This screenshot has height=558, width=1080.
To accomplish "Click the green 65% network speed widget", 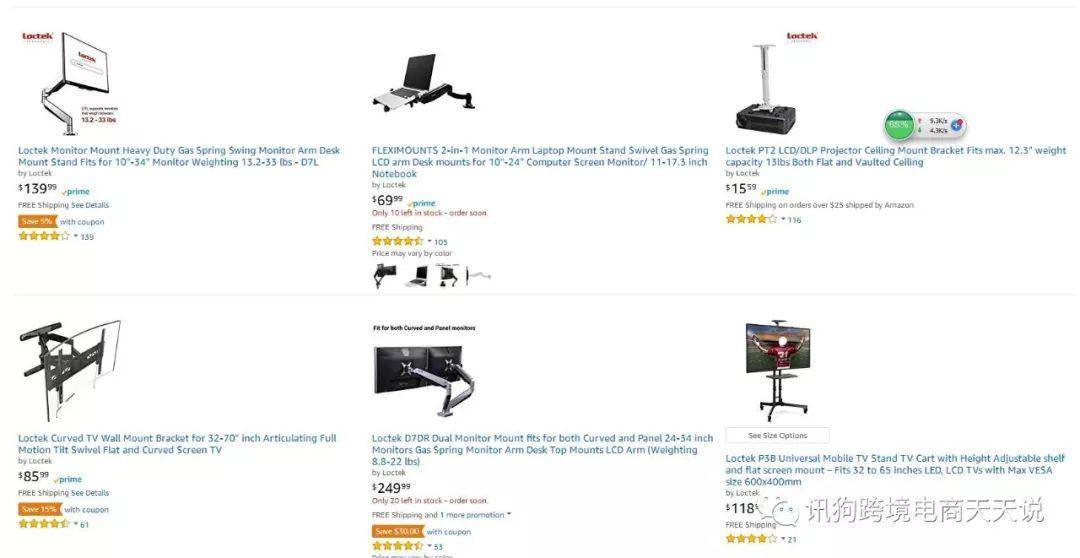I will 898,125.
